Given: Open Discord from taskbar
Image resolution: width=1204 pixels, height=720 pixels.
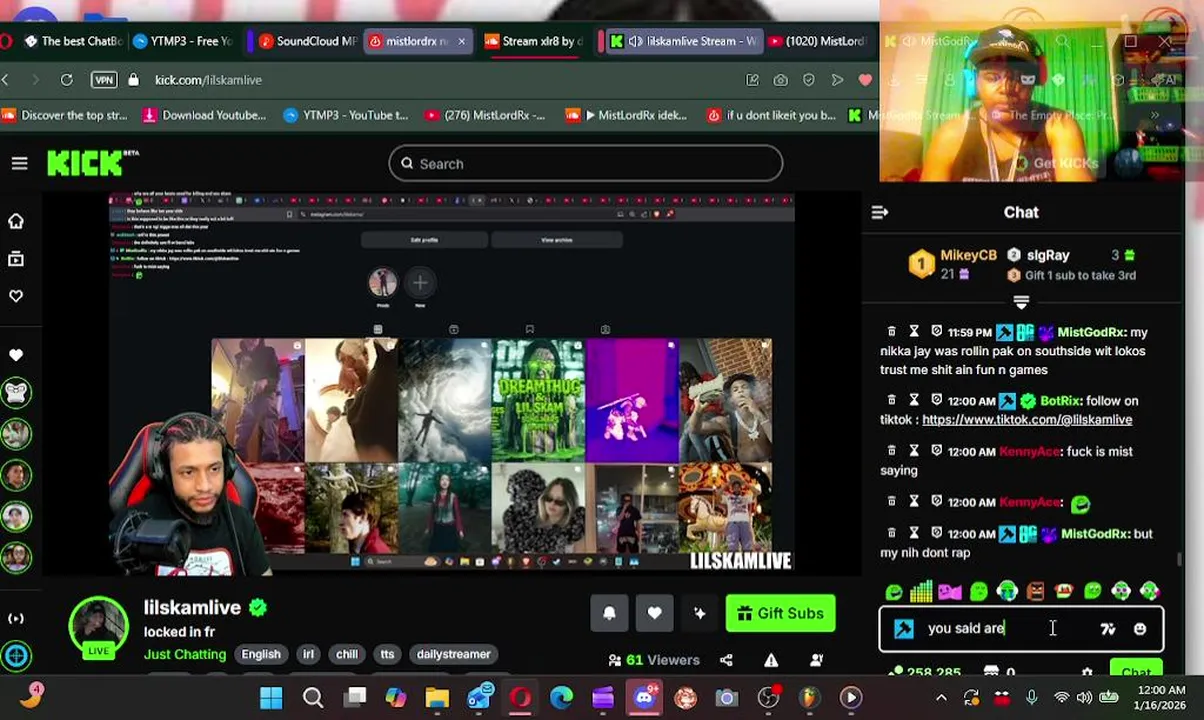Looking at the screenshot, I should click(x=644, y=697).
